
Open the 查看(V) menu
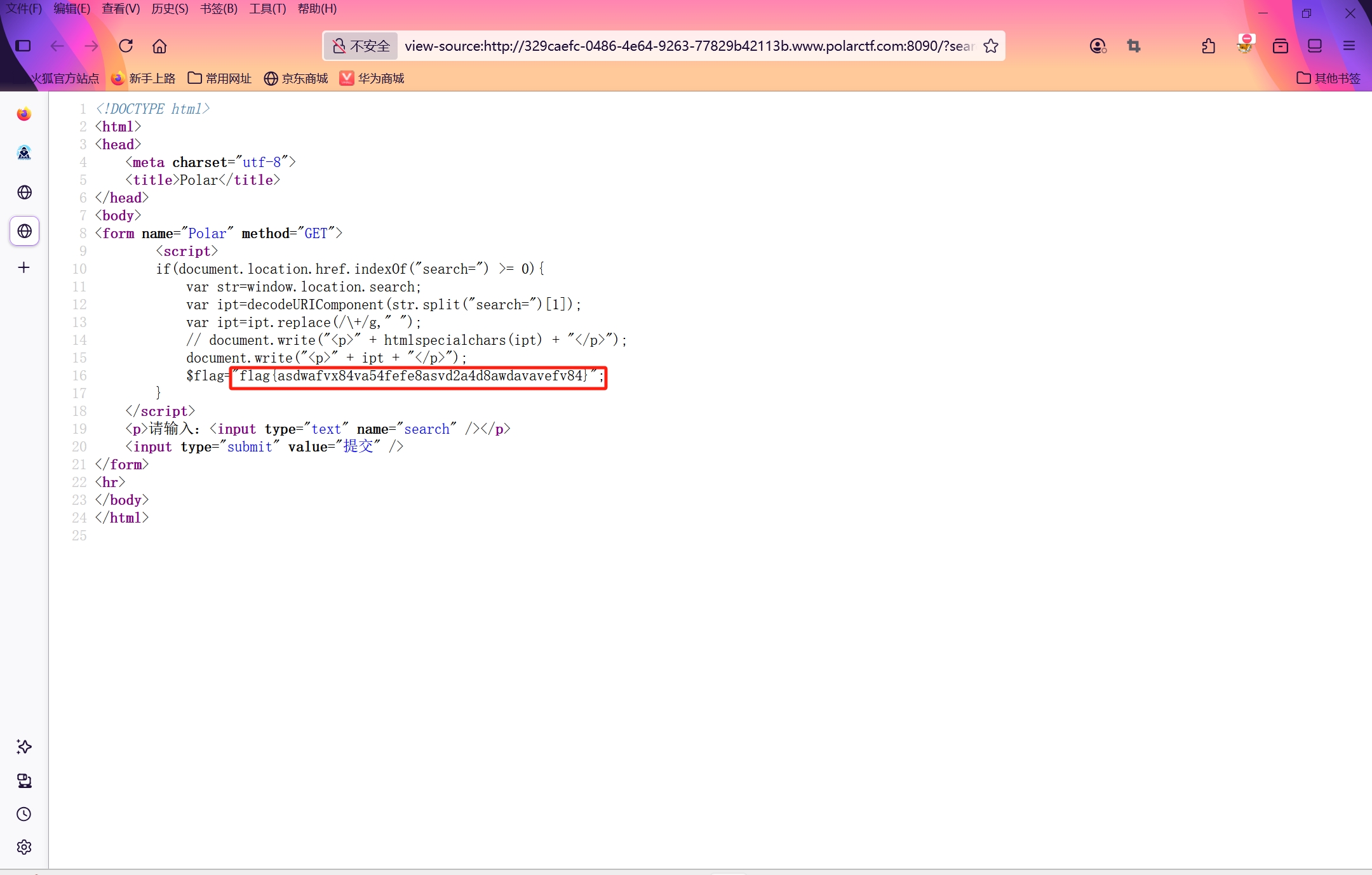pyautogui.click(x=121, y=9)
